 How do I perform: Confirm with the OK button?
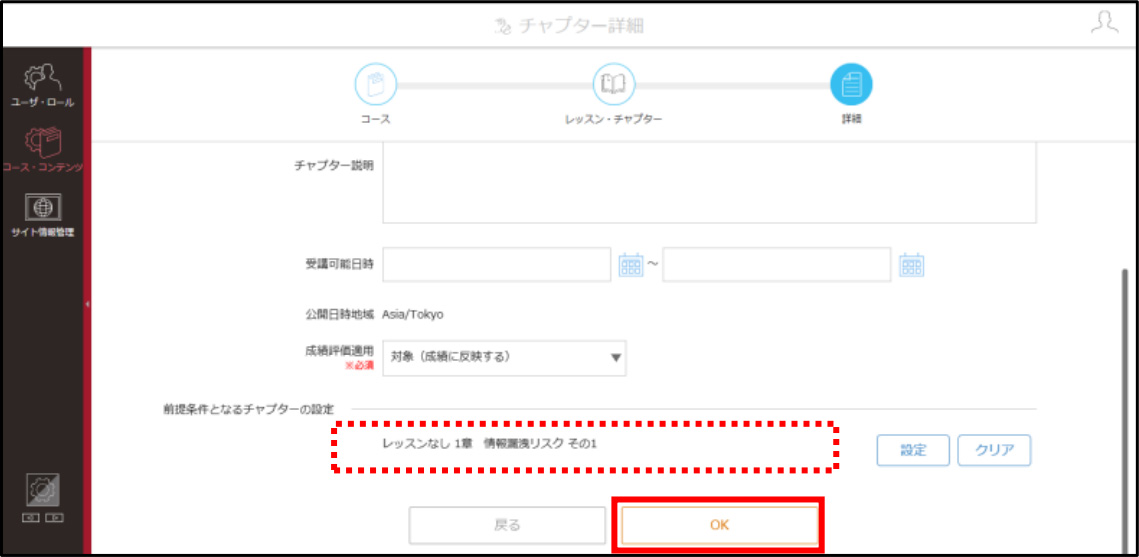click(x=719, y=525)
